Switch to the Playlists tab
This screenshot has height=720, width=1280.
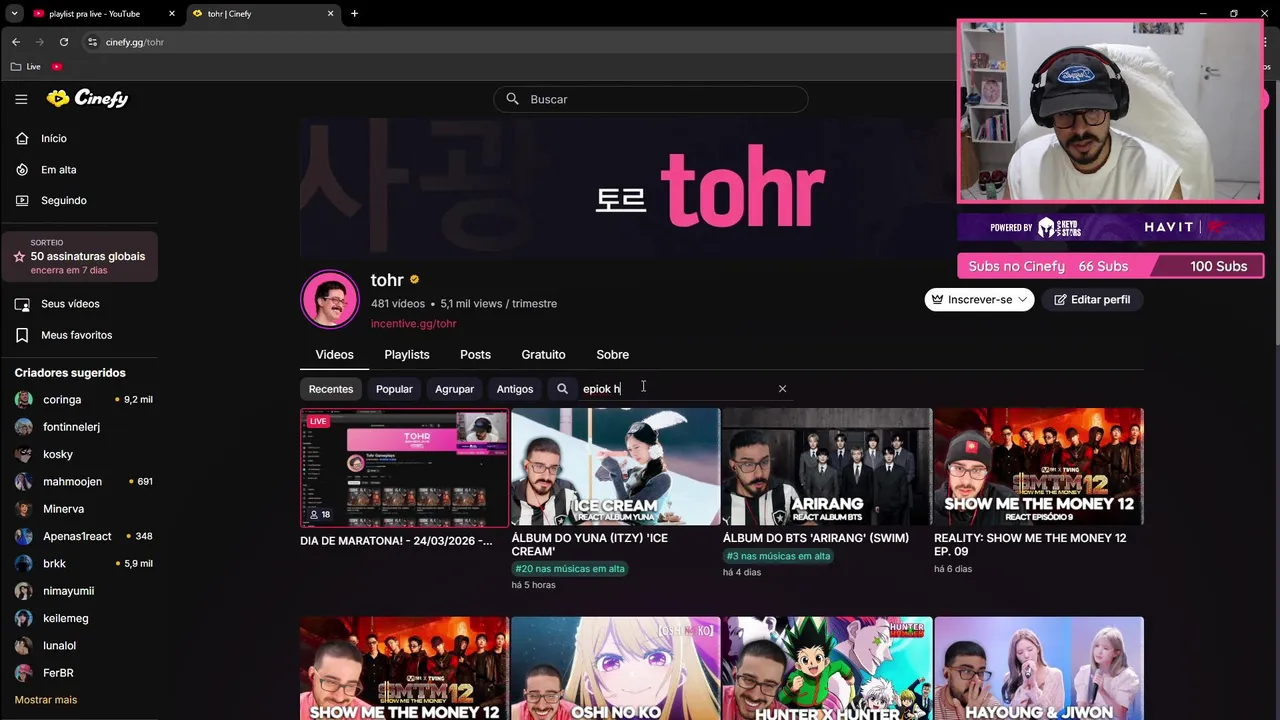407,355
